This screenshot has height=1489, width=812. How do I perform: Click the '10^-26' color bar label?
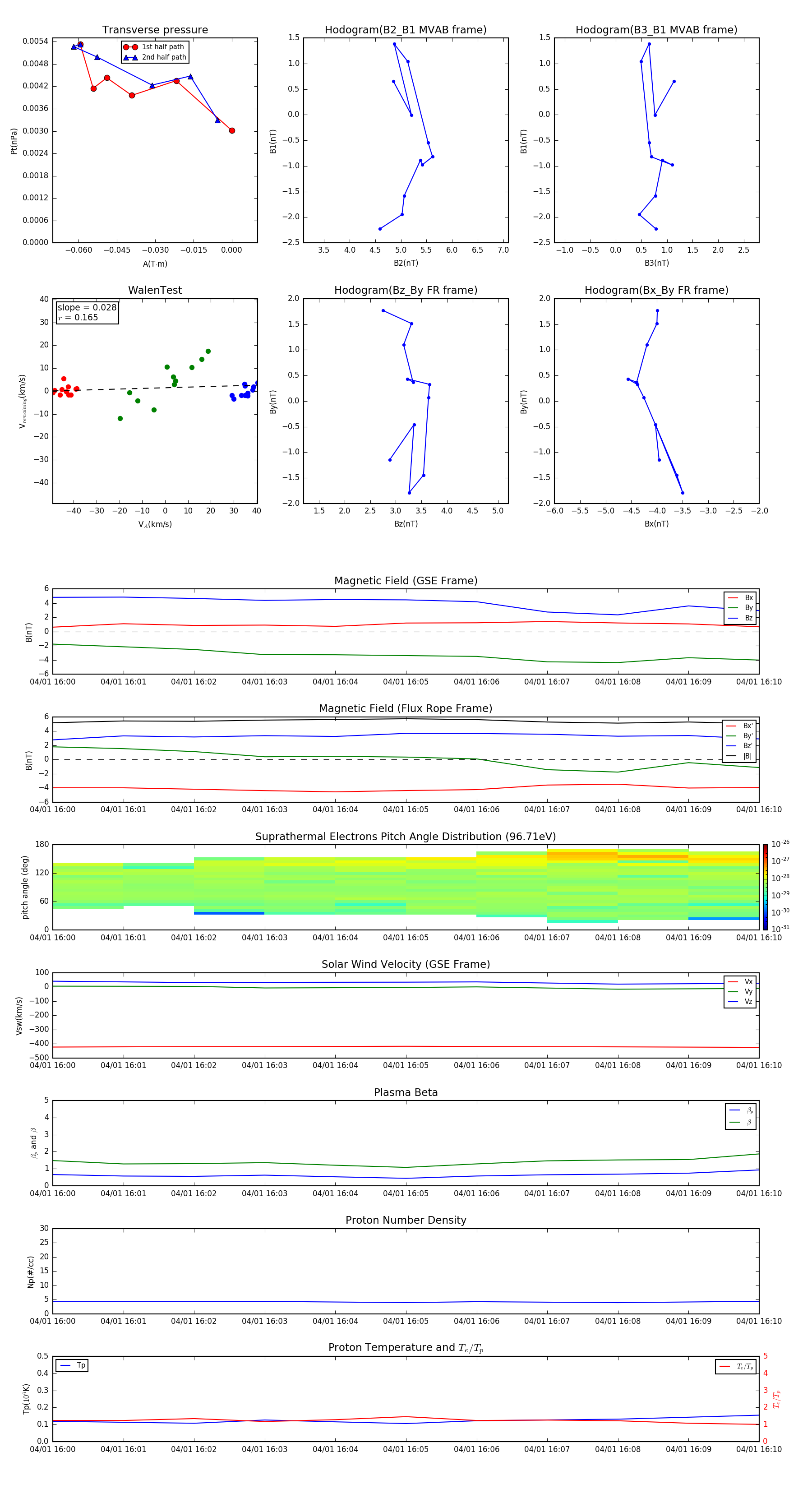coord(780,844)
